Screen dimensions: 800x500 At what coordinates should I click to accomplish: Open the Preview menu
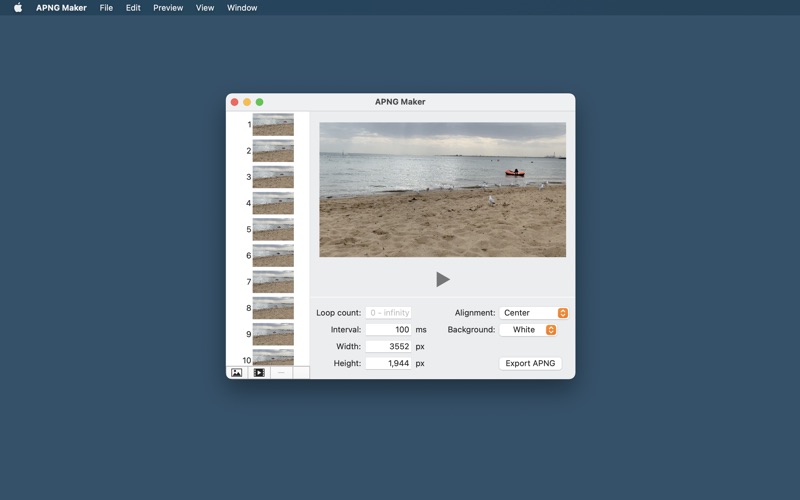pyautogui.click(x=168, y=8)
